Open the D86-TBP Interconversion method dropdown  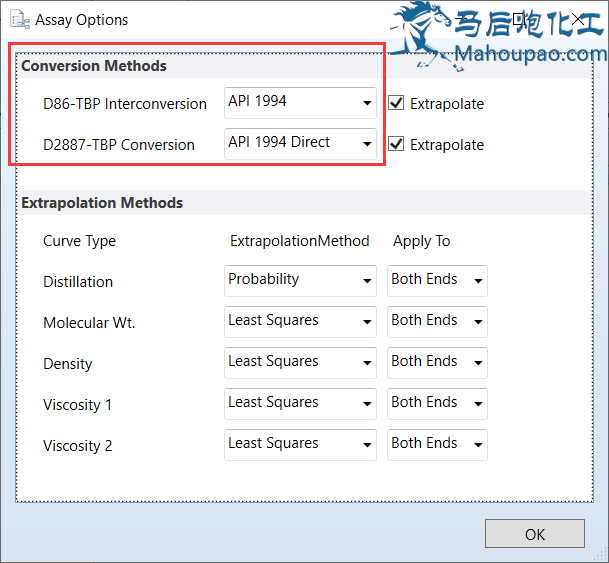(300, 102)
